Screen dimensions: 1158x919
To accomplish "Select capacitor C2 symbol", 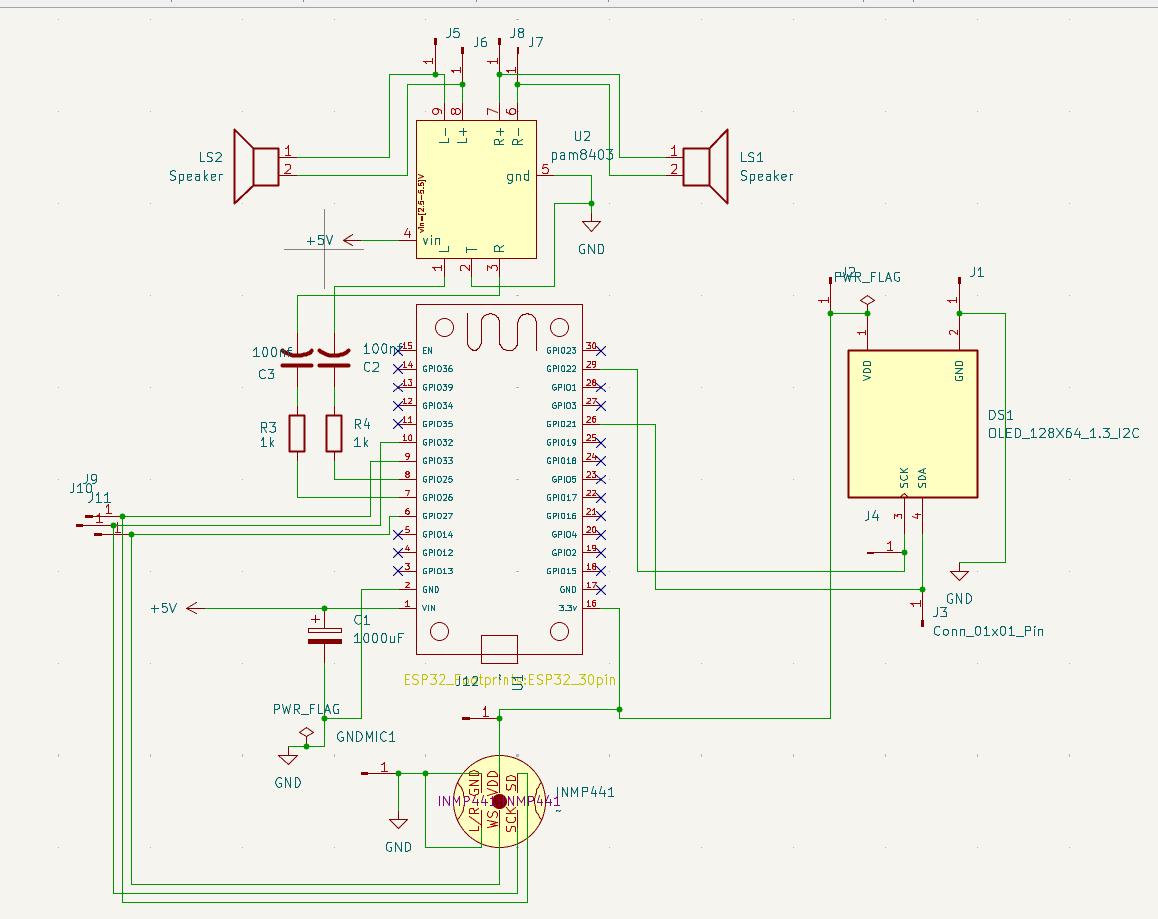I will click(334, 360).
